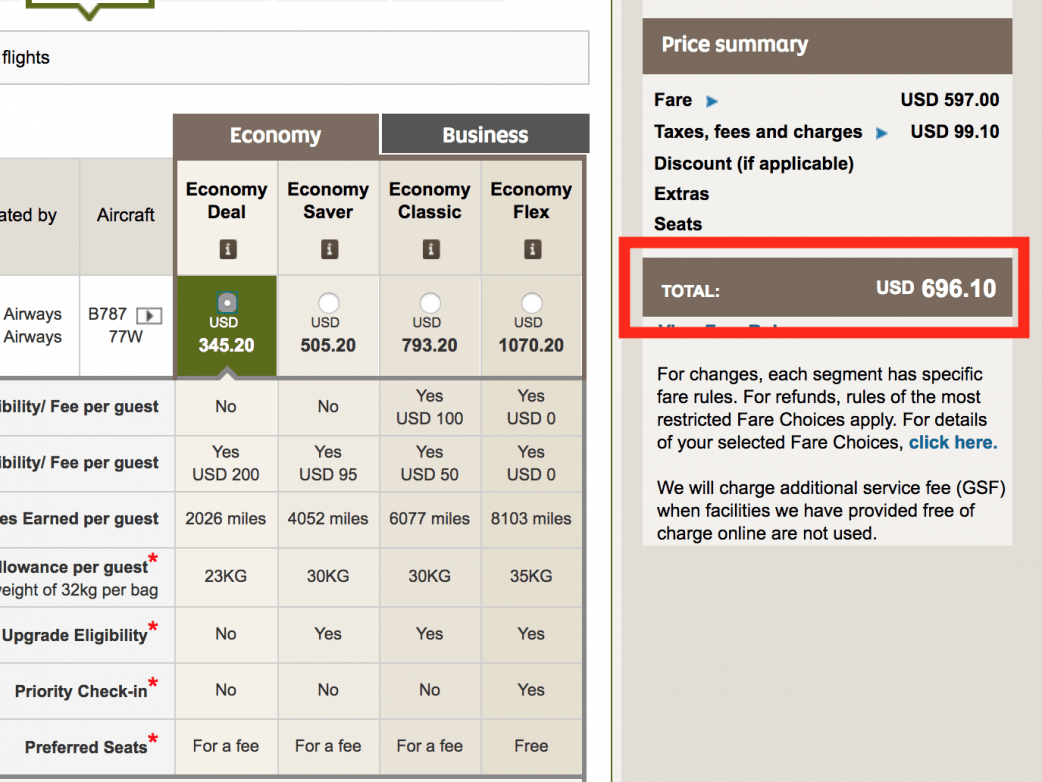This screenshot has width=1042, height=782.
Task: Open the Economy Deal info icon
Action: pyautogui.click(x=226, y=249)
